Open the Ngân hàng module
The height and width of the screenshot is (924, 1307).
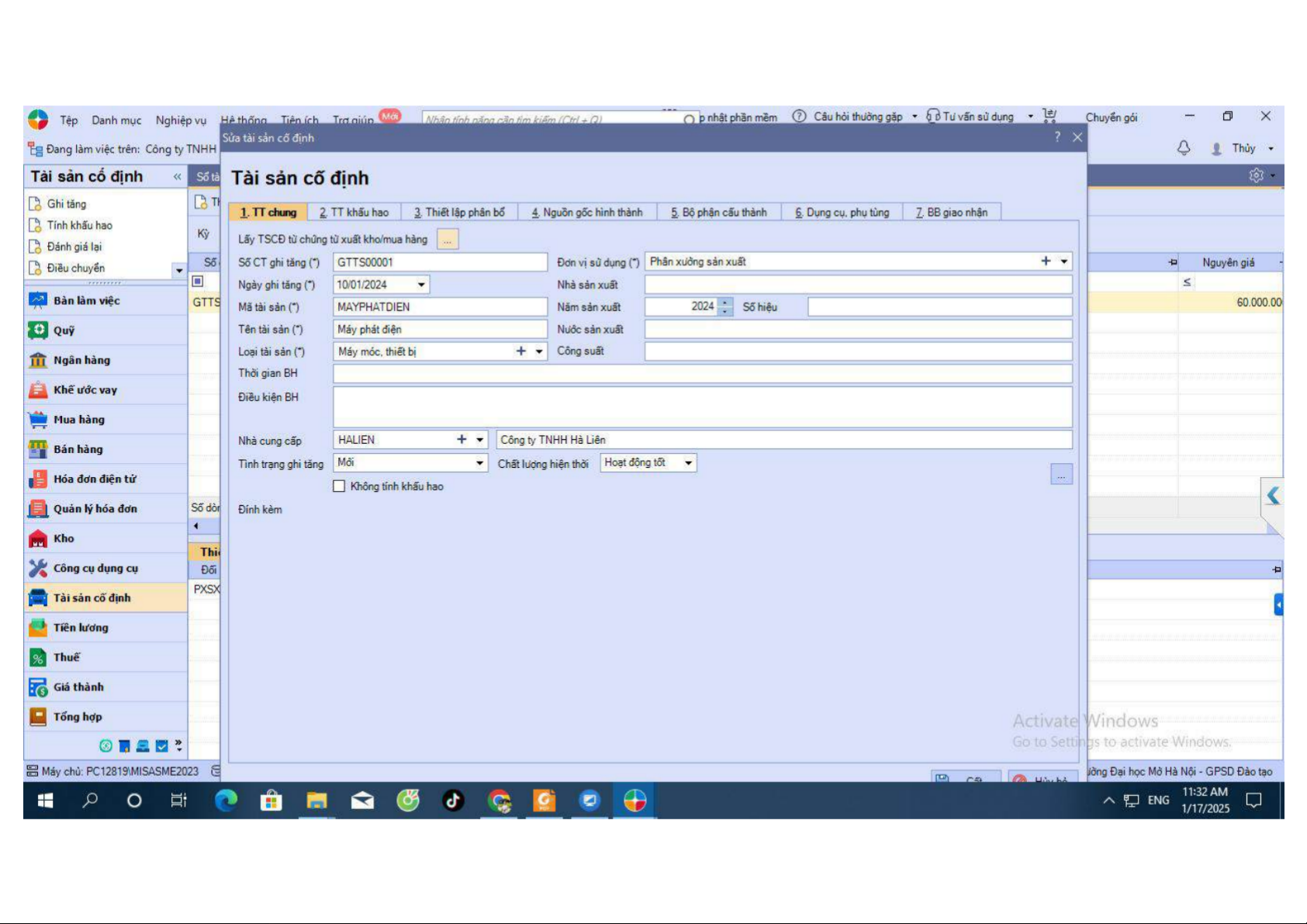[x=81, y=360]
